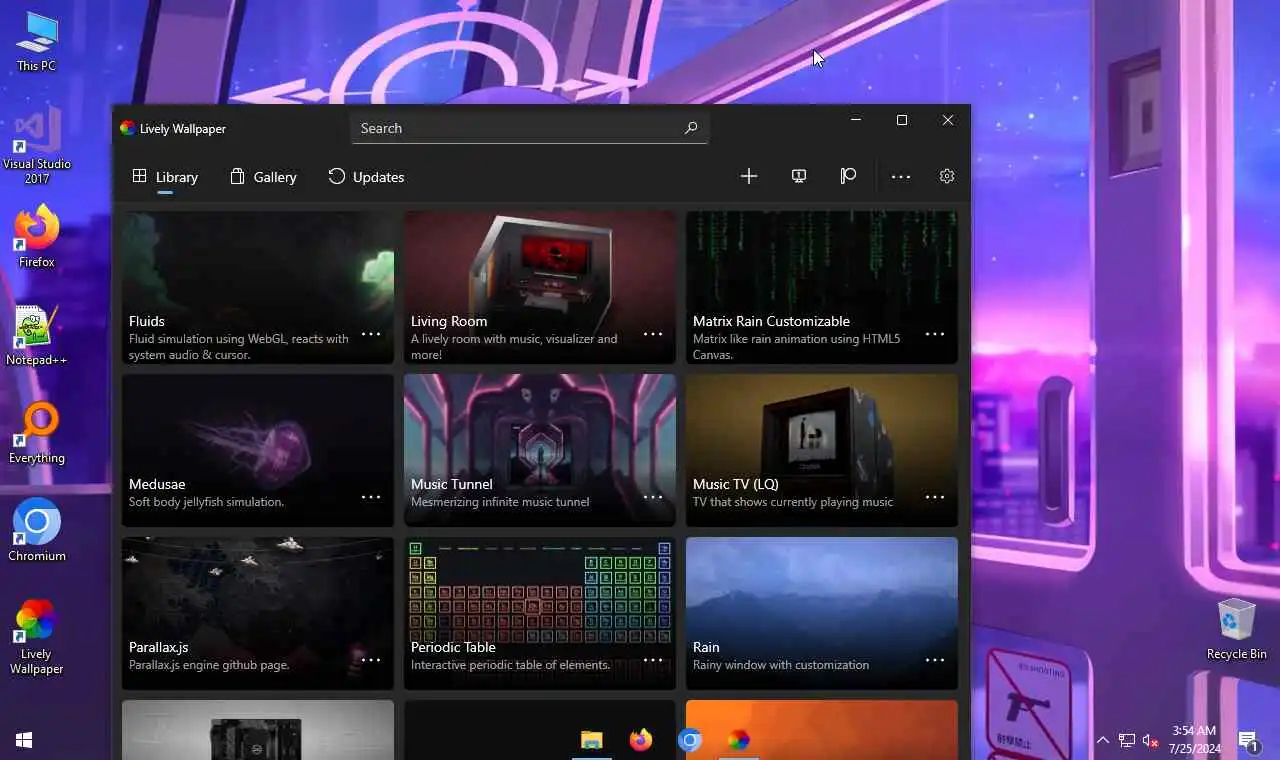Select Visual Studio 2017 desktop shortcut
Screen dimensions: 1280x760
click(x=36, y=146)
